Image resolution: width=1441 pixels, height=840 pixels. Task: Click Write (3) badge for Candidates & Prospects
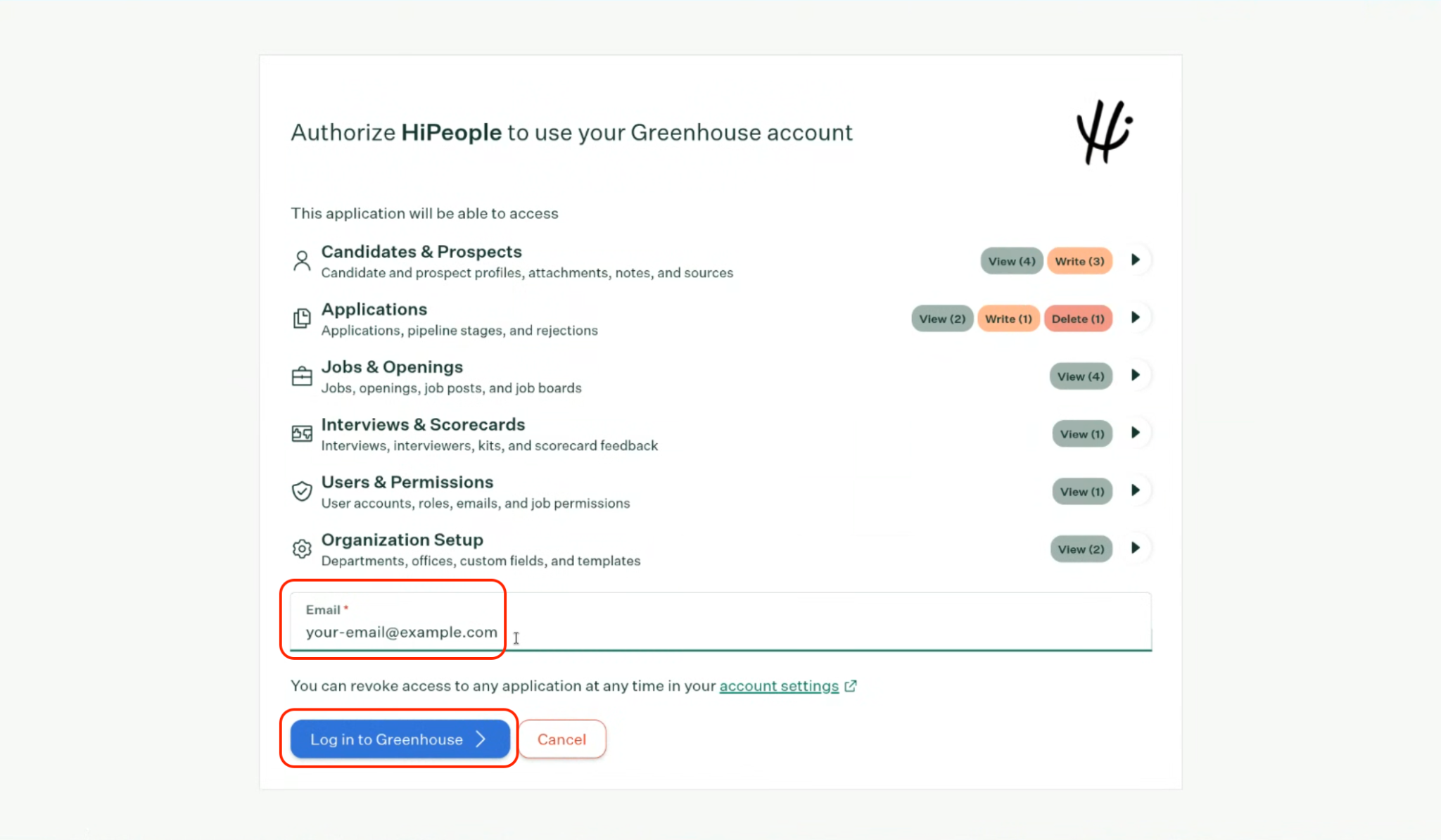pyautogui.click(x=1080, y=261)
